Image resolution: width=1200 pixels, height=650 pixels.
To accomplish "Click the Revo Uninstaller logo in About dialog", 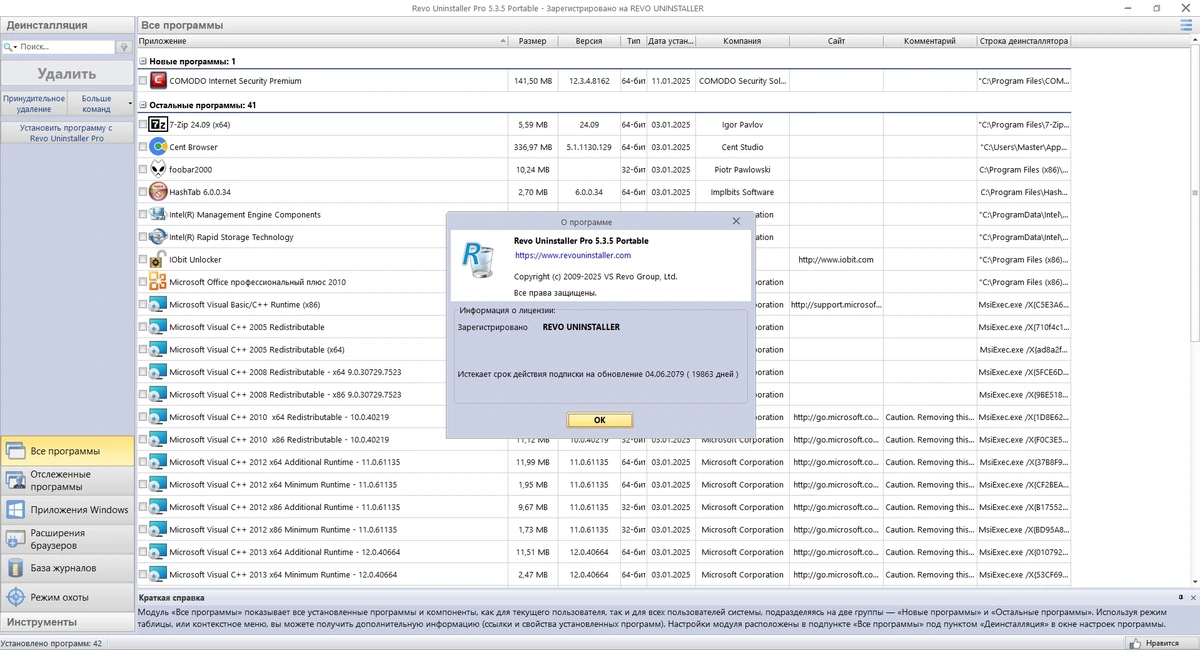I will coord(480,261).
